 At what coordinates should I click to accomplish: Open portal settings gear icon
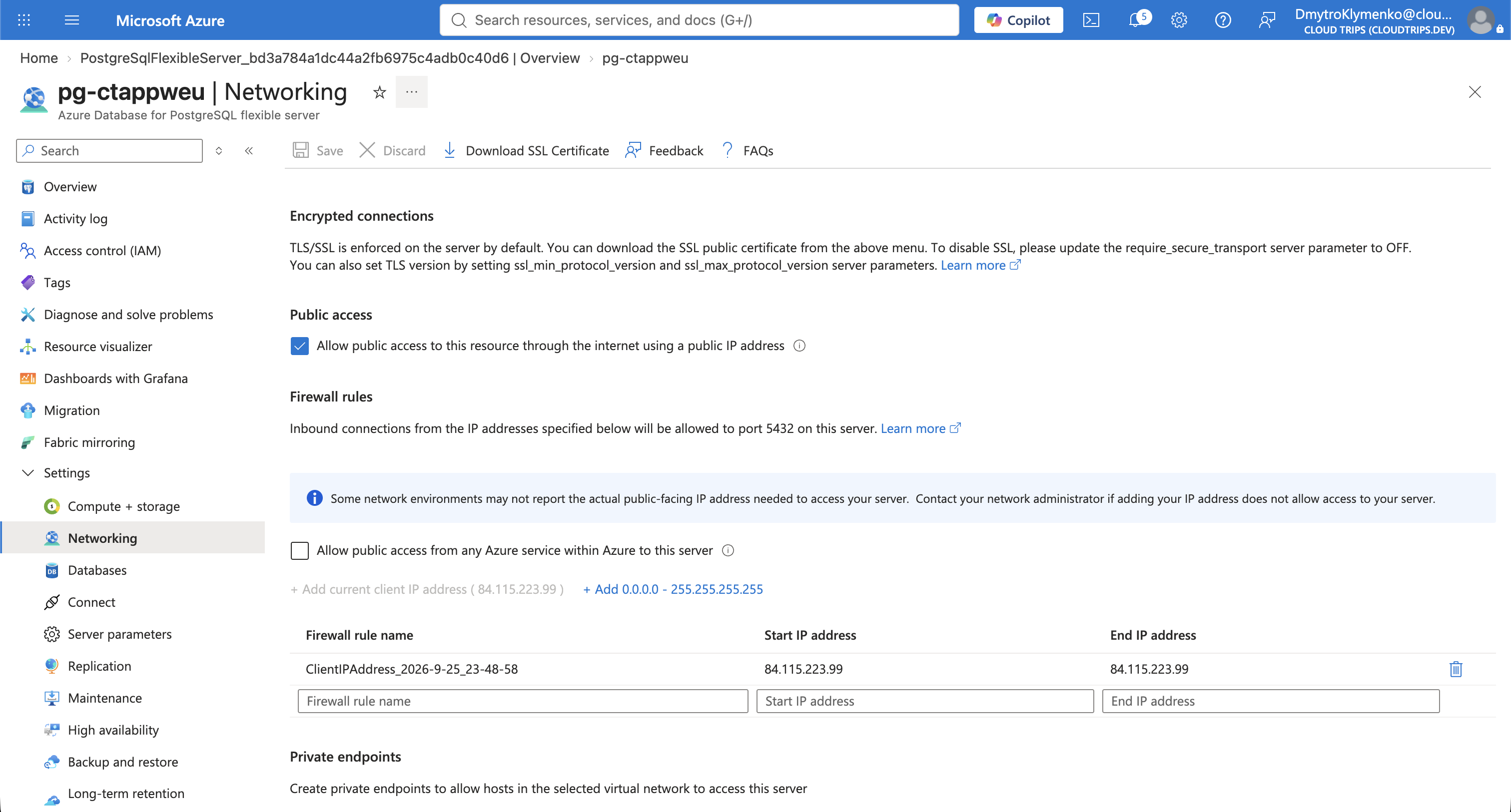[1179, 20]
